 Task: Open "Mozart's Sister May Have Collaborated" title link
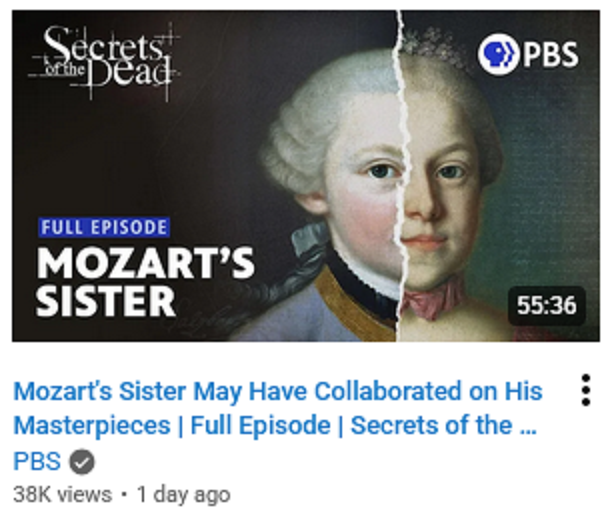[278, 391]
